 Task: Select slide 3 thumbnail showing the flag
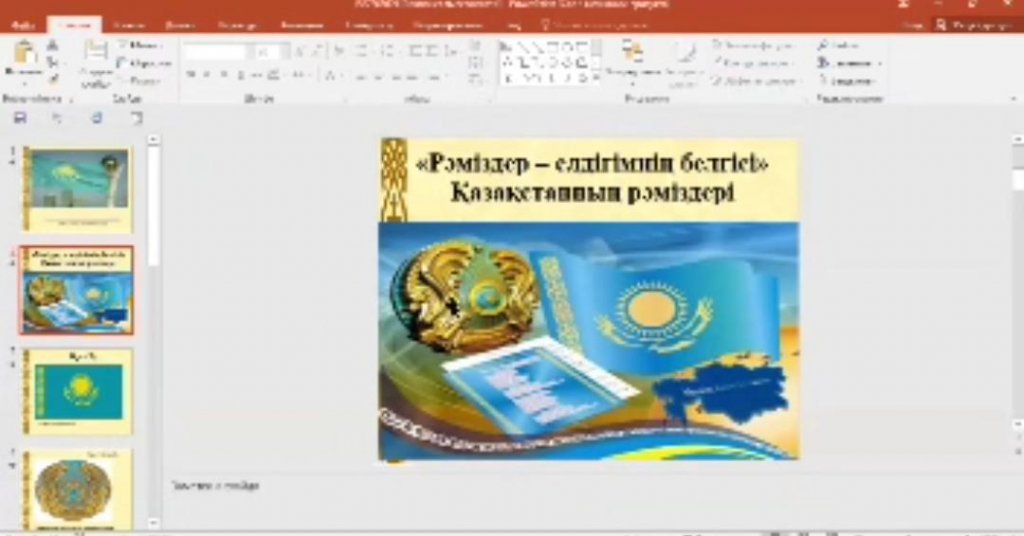77,391
